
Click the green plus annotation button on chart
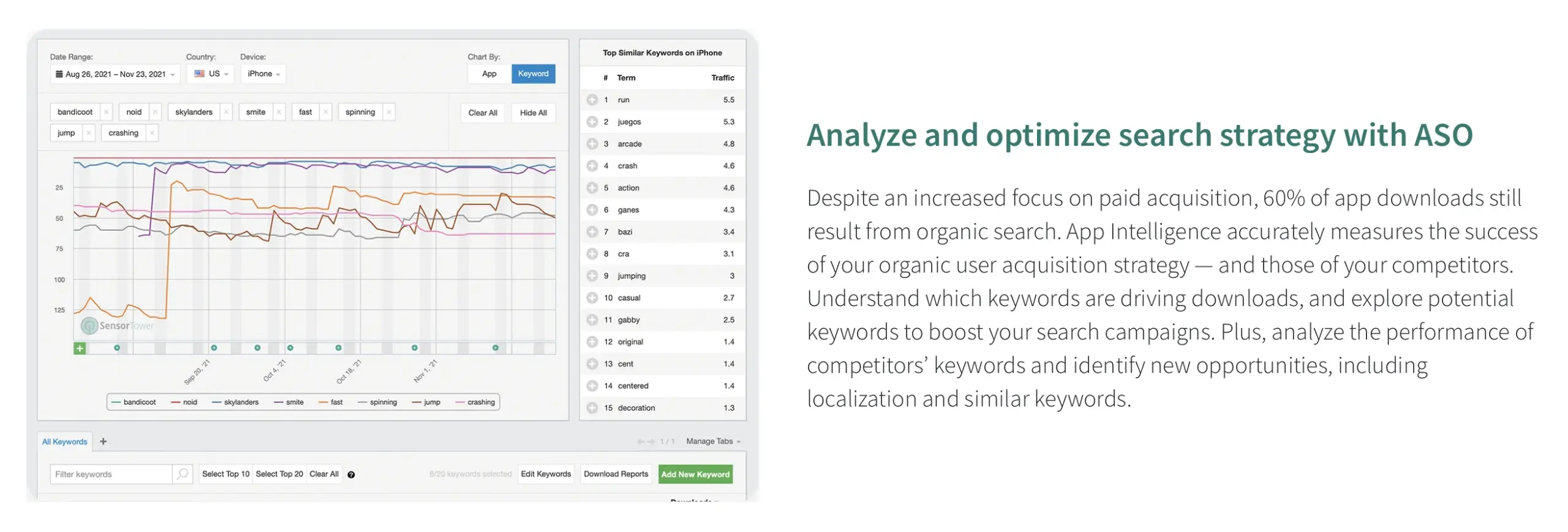pos(80,348)
